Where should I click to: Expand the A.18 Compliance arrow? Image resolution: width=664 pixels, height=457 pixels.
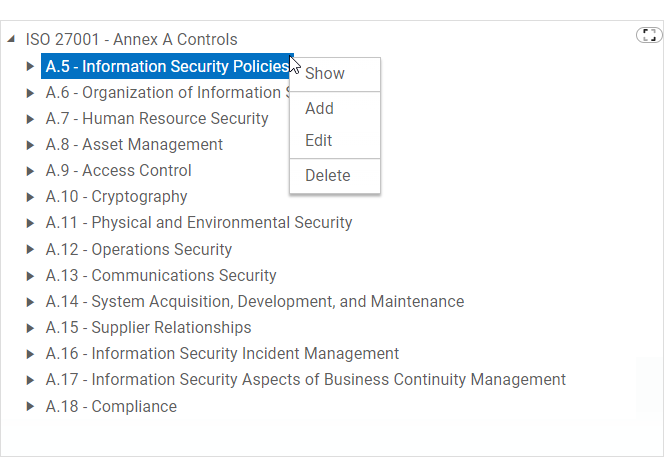pos(31,407)
